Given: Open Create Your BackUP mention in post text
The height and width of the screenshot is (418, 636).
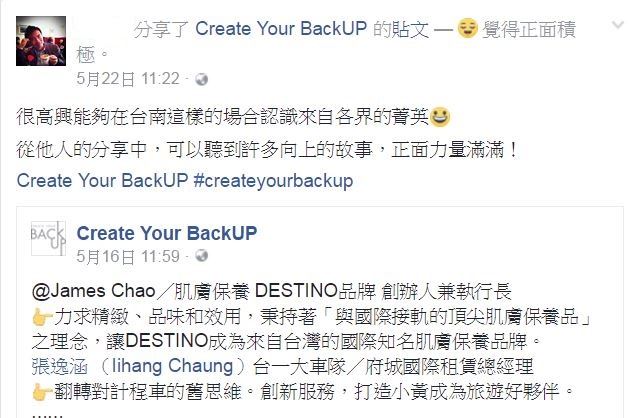Looking at the screenshot, I should tap(102, 180).
